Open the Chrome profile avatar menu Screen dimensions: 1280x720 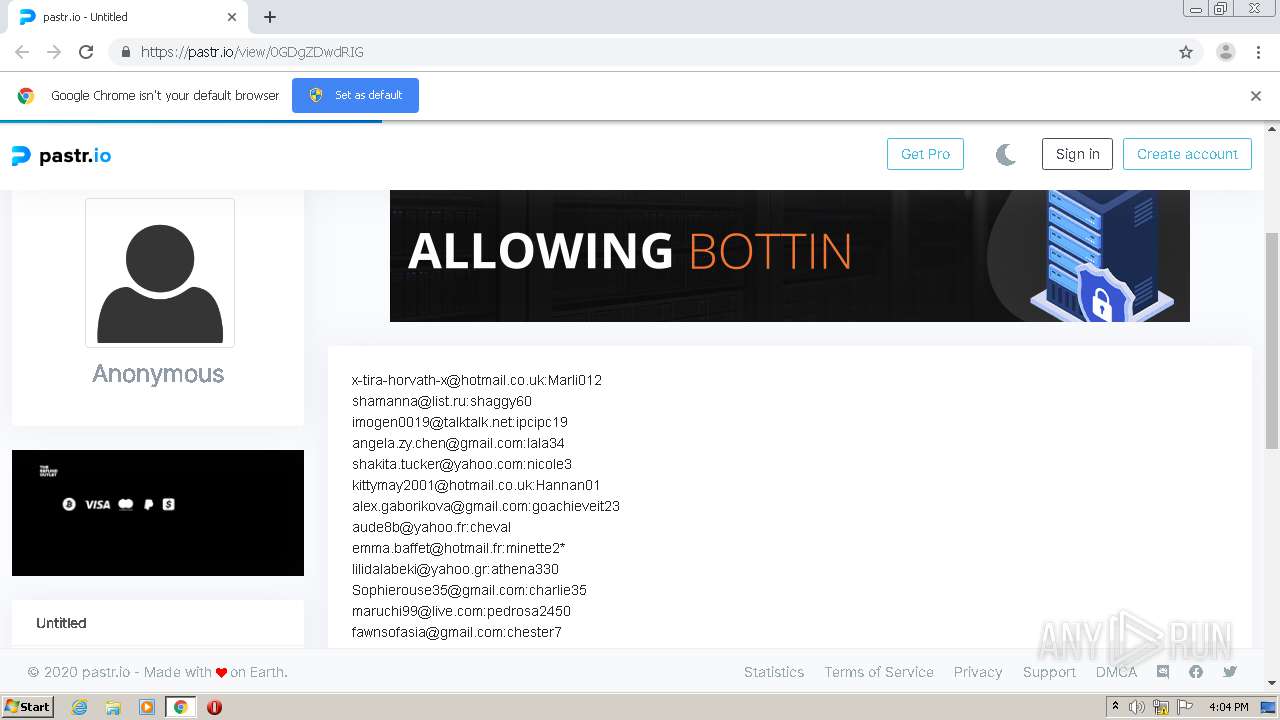point(1226,52)
